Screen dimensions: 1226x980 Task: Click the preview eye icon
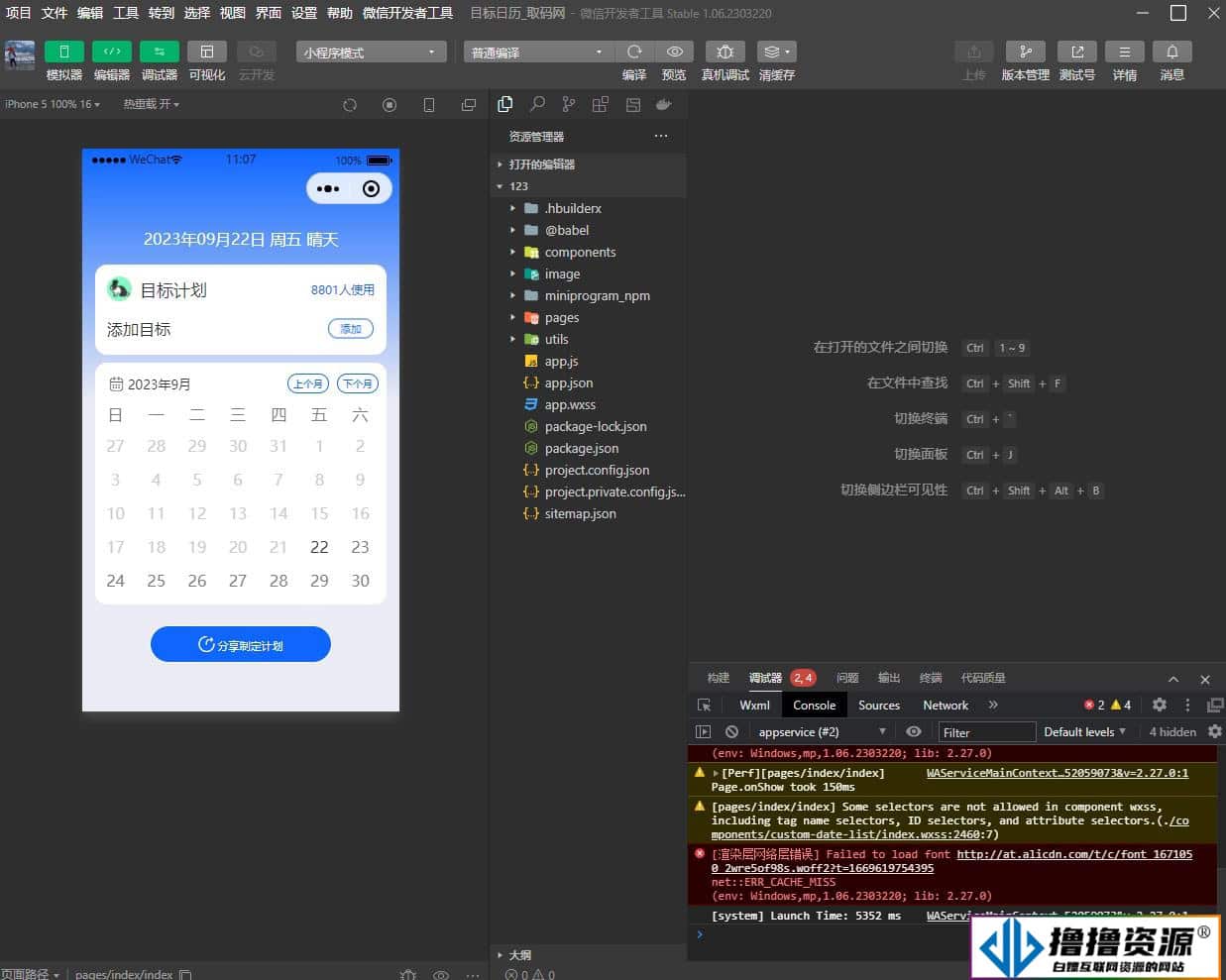(674, 52)
